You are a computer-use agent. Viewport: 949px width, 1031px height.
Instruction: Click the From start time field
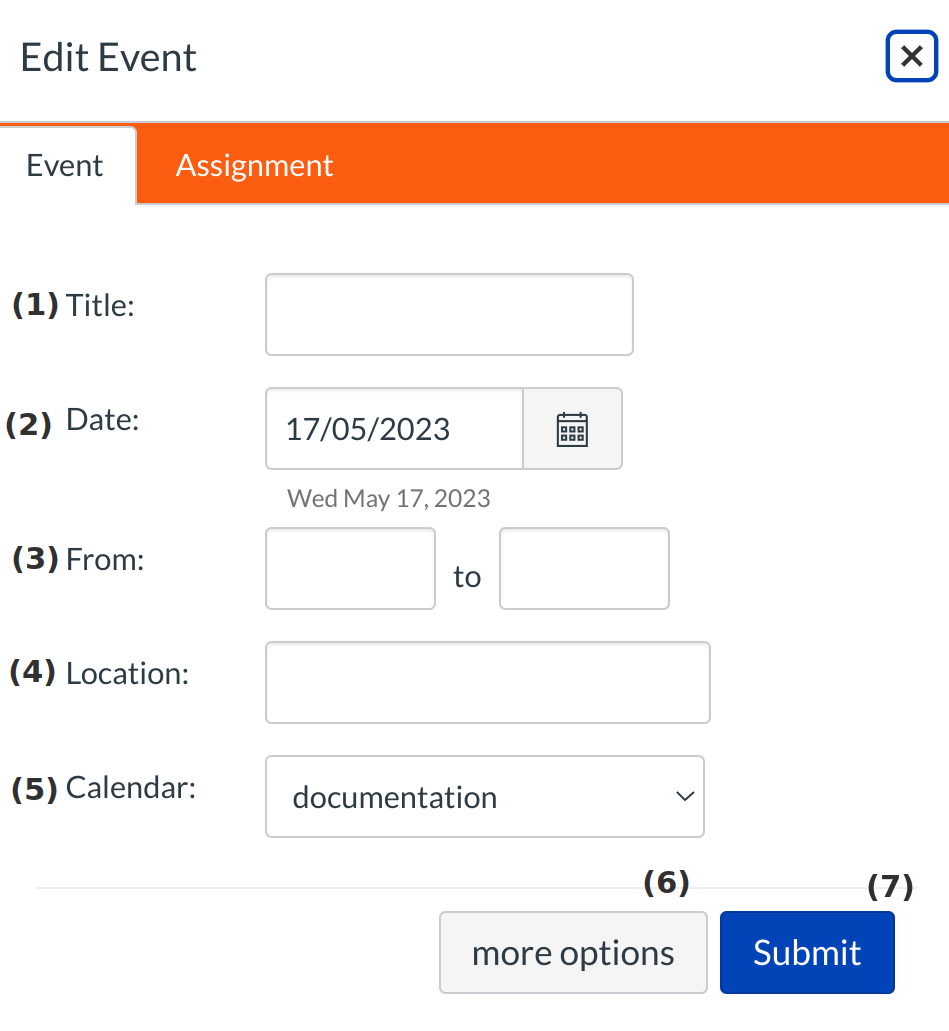pyautogui.click(x=350, y=568)
